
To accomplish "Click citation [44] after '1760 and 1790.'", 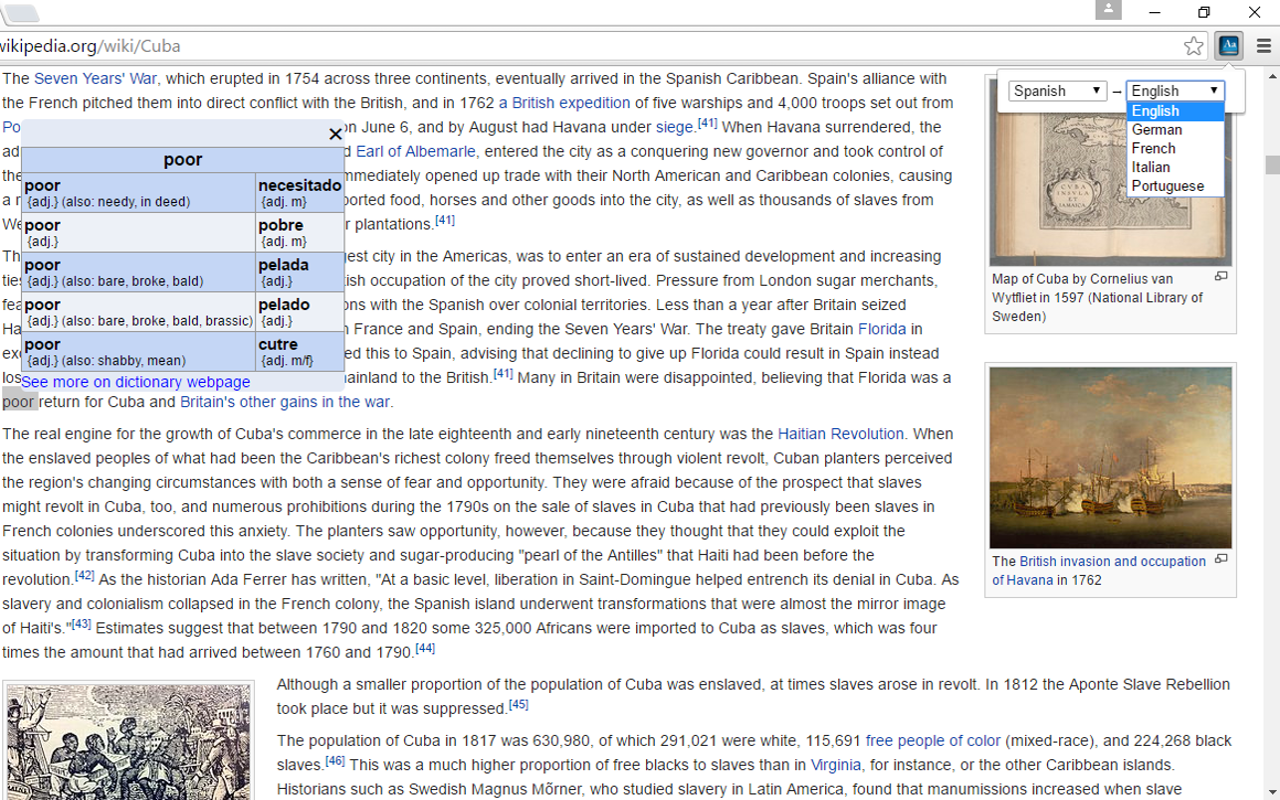I will 425,649.
